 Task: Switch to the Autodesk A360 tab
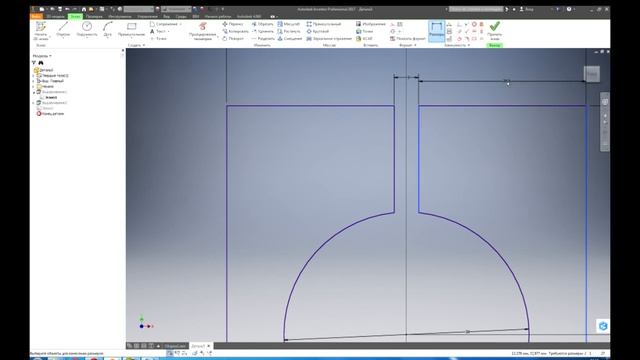click(249, 16)
